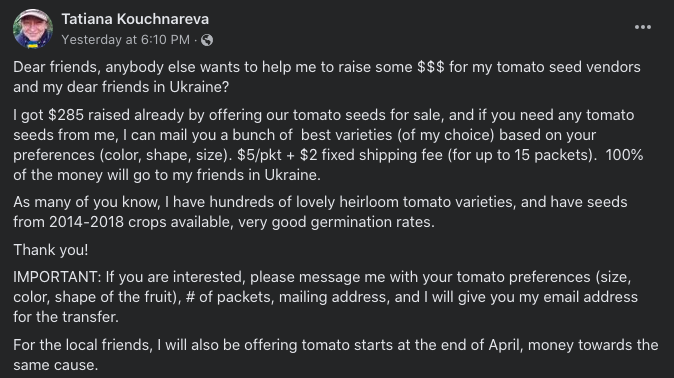Click the 'Thank you!' line

tap(51, 250)
